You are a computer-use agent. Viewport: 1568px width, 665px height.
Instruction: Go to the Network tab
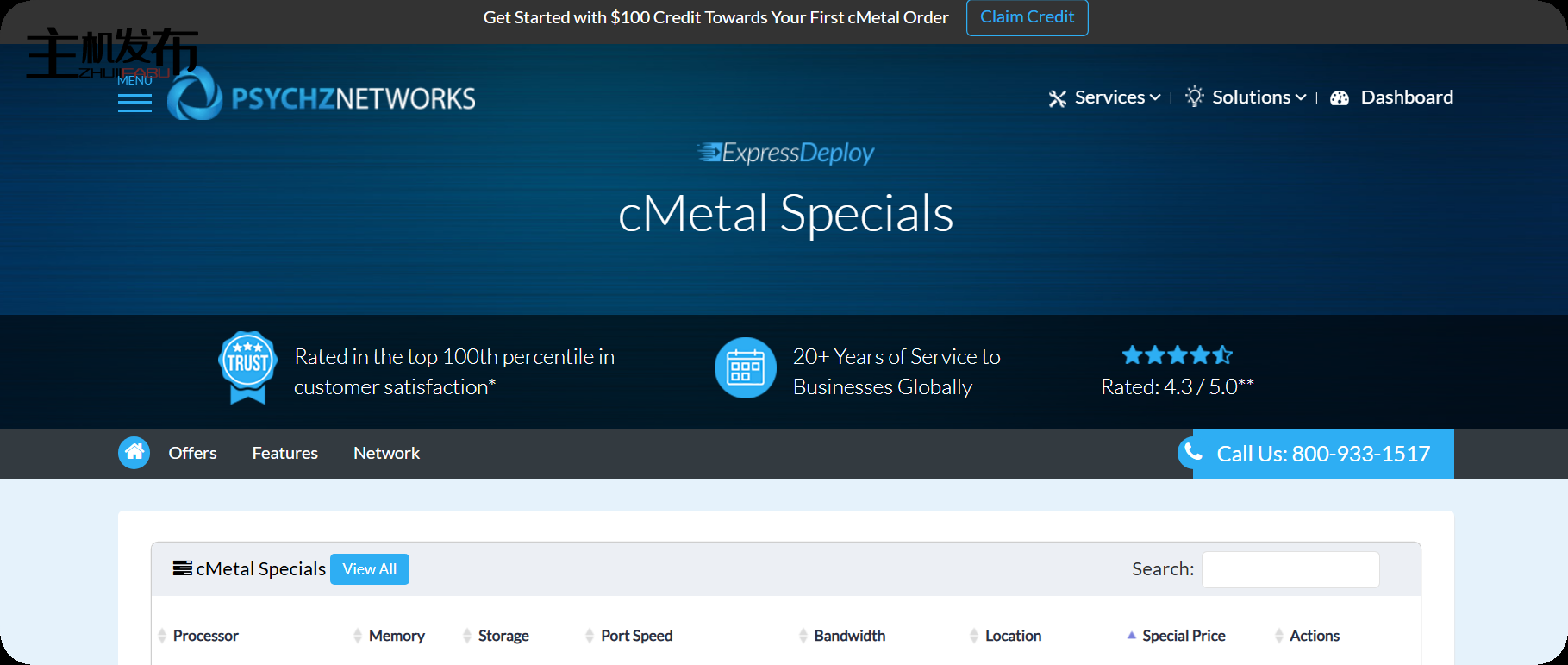386,454
